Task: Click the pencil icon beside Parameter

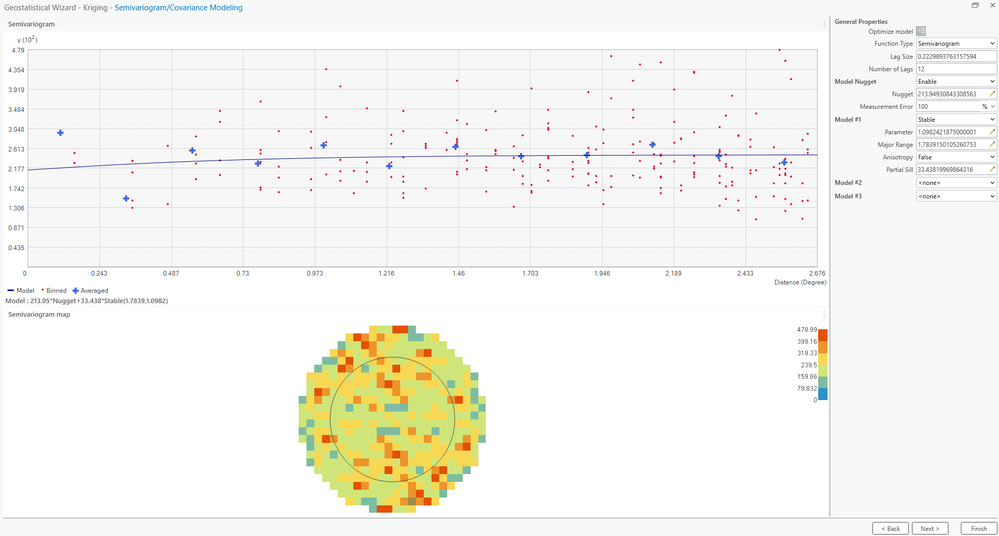Action: tap(992, 132)
